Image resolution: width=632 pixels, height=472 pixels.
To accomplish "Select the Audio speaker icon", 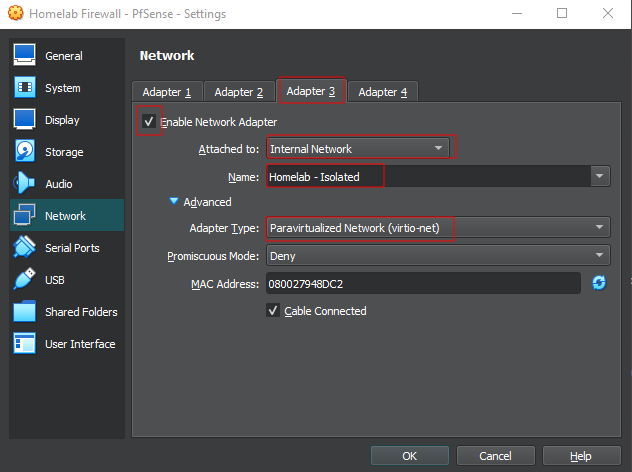I will pyautogui.click(x=24, y=183).
